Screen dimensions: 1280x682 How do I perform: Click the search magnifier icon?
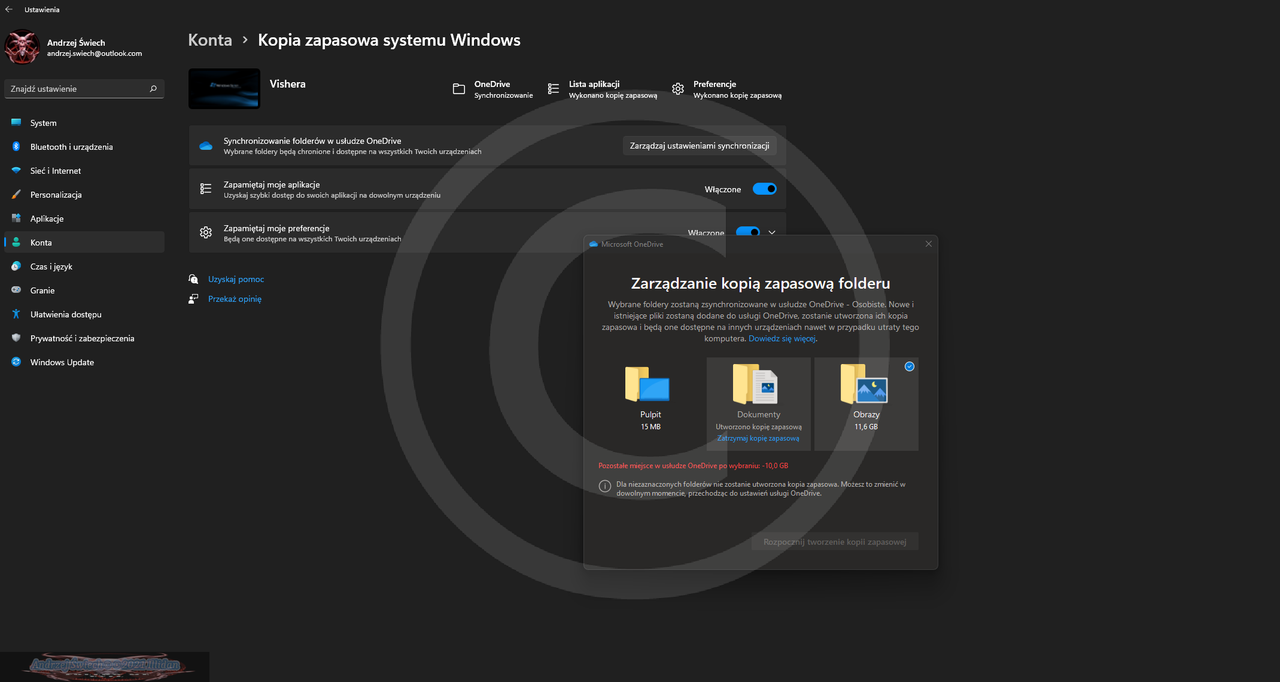point(153,89)
